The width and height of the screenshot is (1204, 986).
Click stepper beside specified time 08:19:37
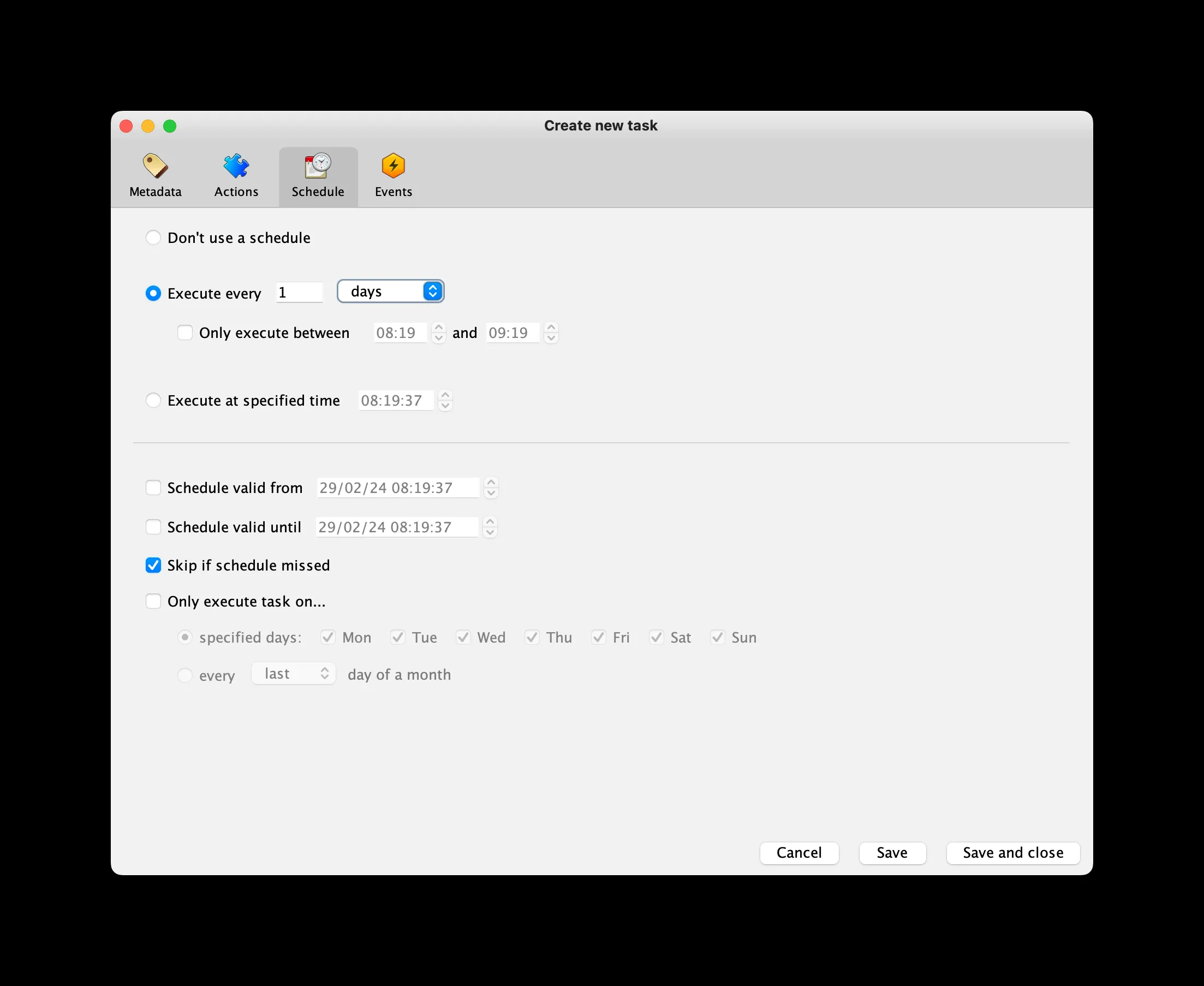[x=445, y=400]
